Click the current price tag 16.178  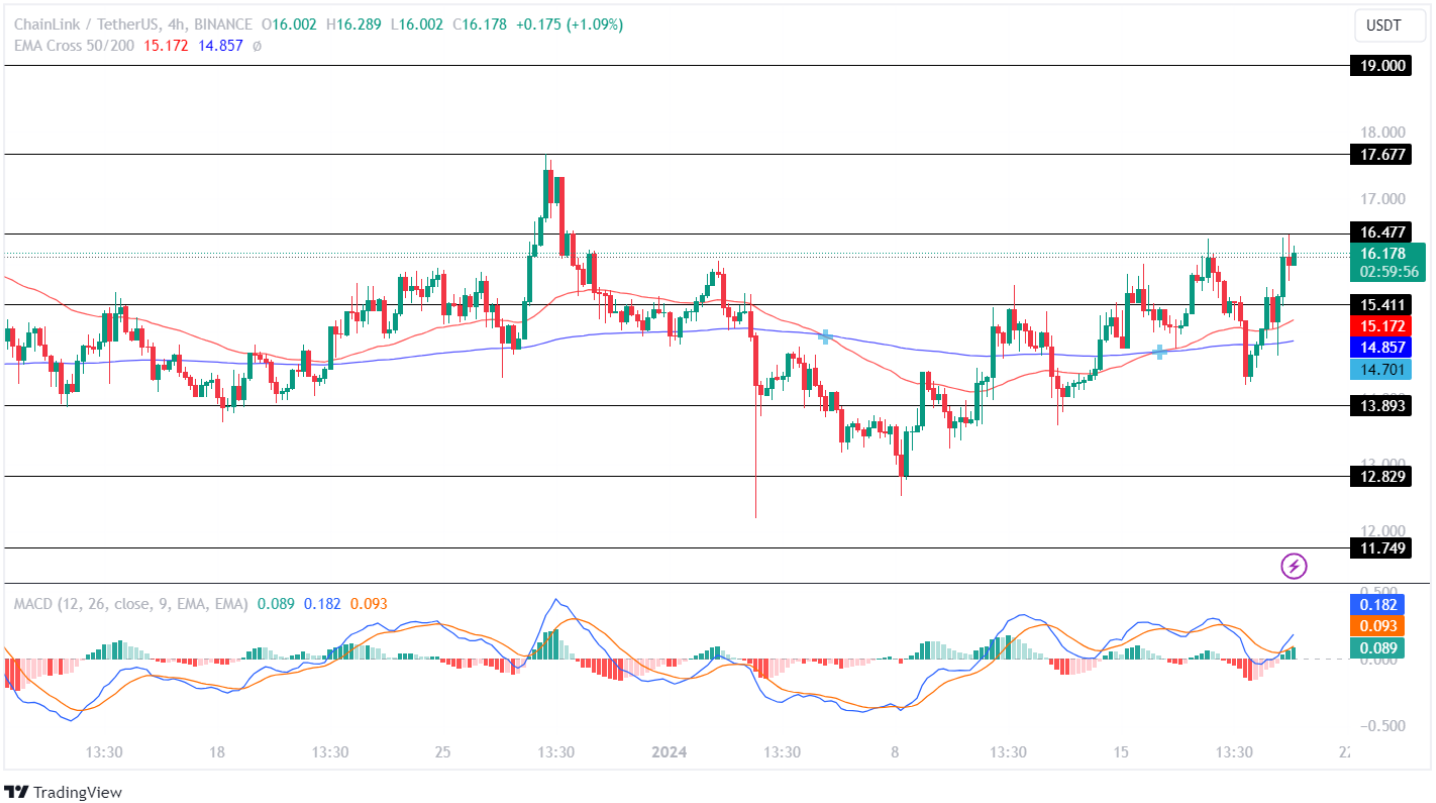pos(1383,253)
